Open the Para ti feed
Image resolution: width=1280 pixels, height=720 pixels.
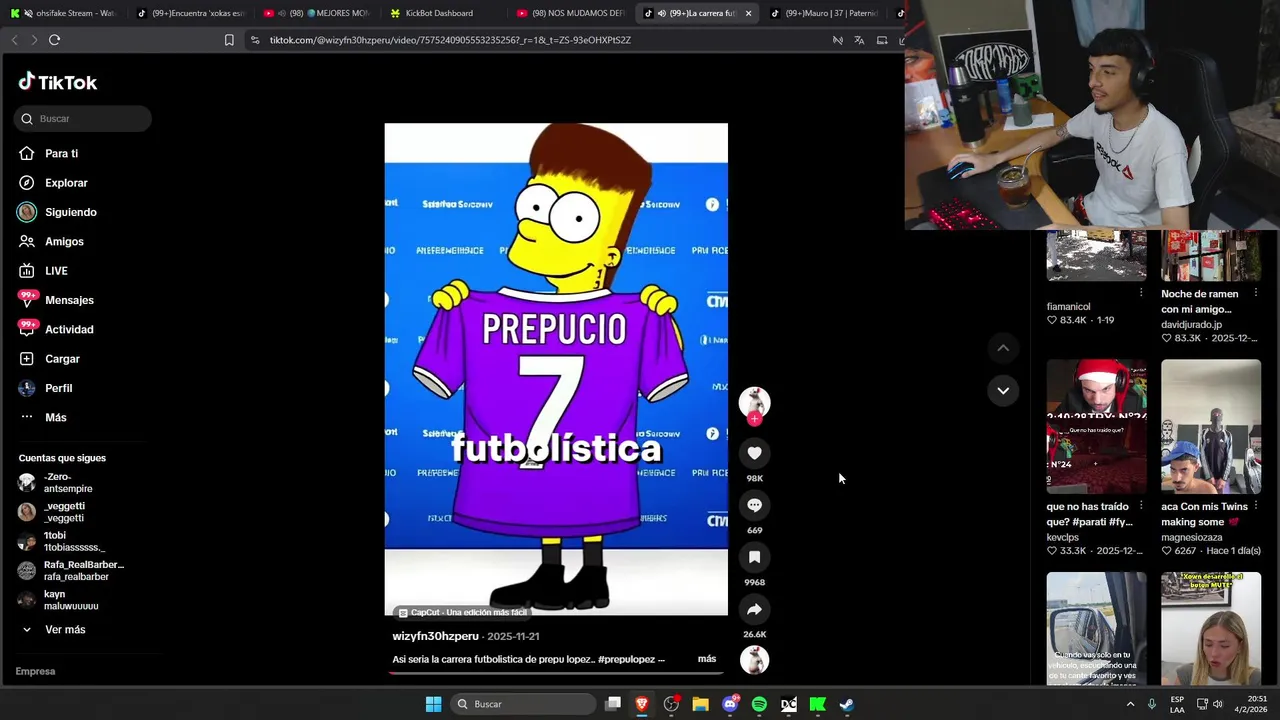point(61,154)
